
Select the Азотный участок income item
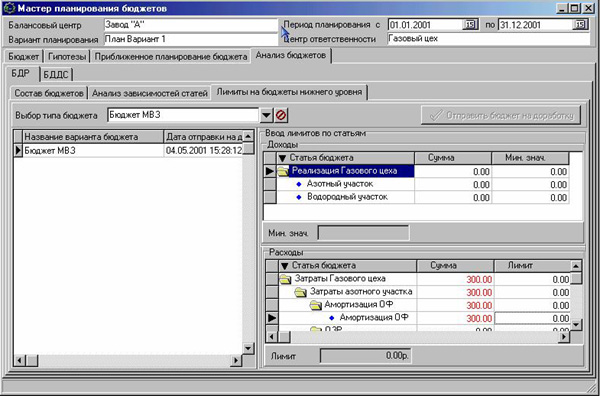click(x=340, y=184)
